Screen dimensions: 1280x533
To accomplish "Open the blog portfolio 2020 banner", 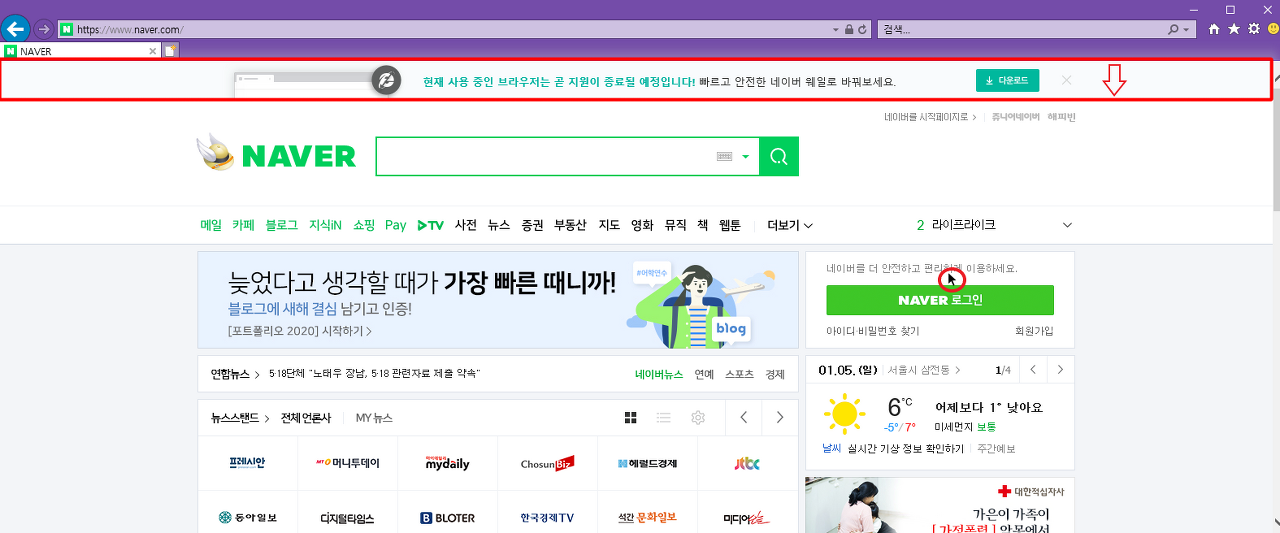I will (497, 300).
